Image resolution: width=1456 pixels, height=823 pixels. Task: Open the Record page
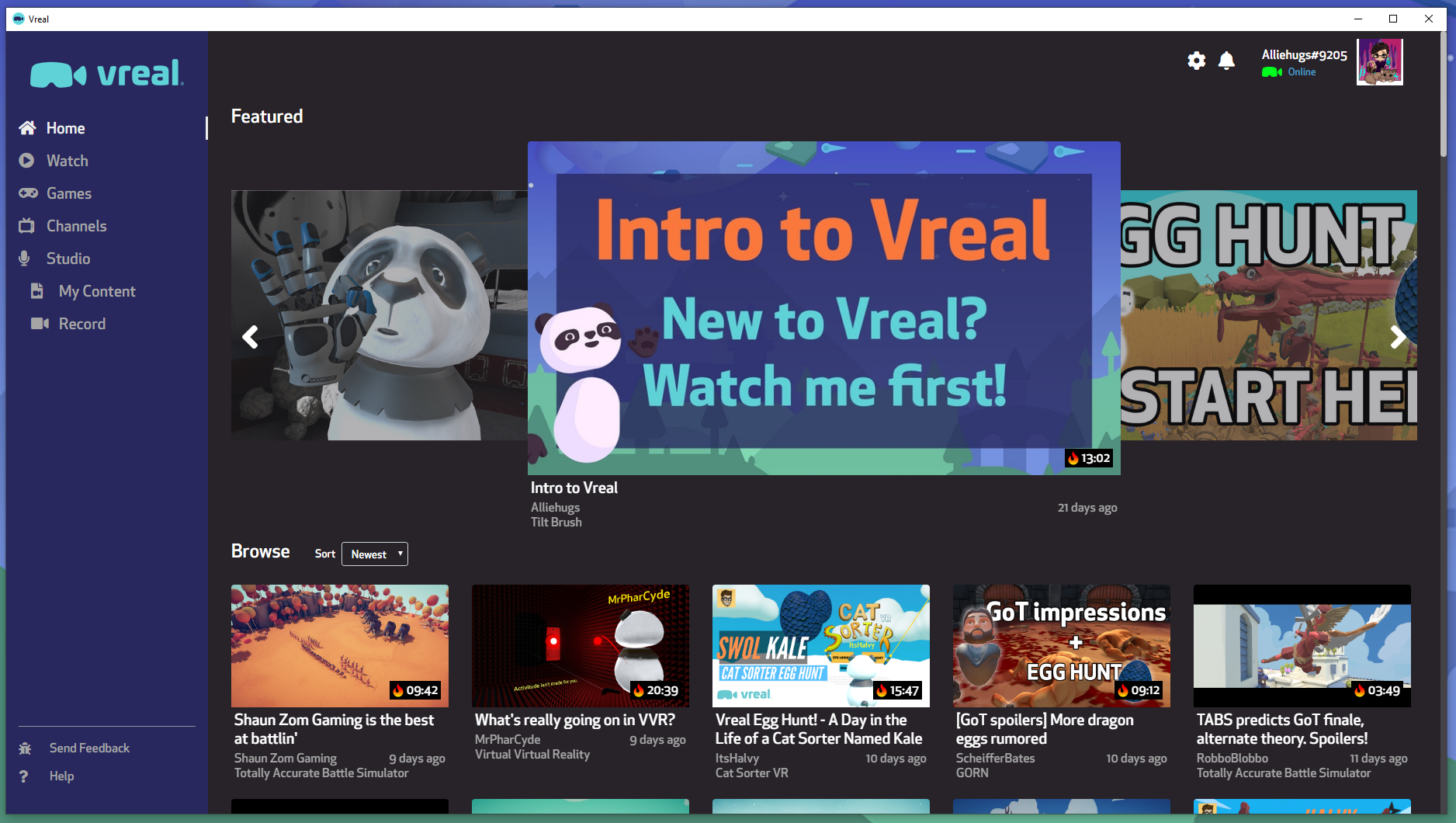point(82,324)
